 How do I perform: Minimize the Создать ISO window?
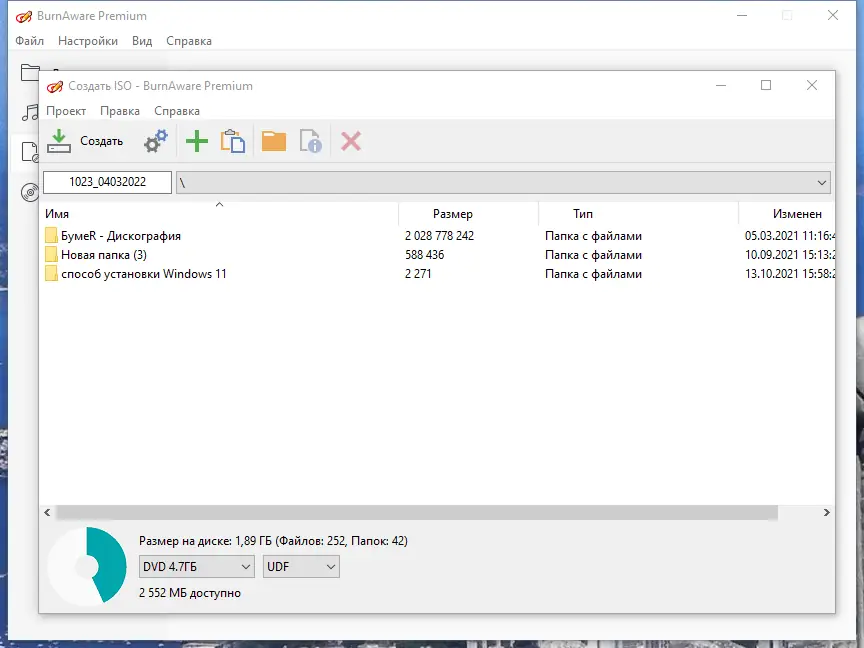[x=721, y=85]
